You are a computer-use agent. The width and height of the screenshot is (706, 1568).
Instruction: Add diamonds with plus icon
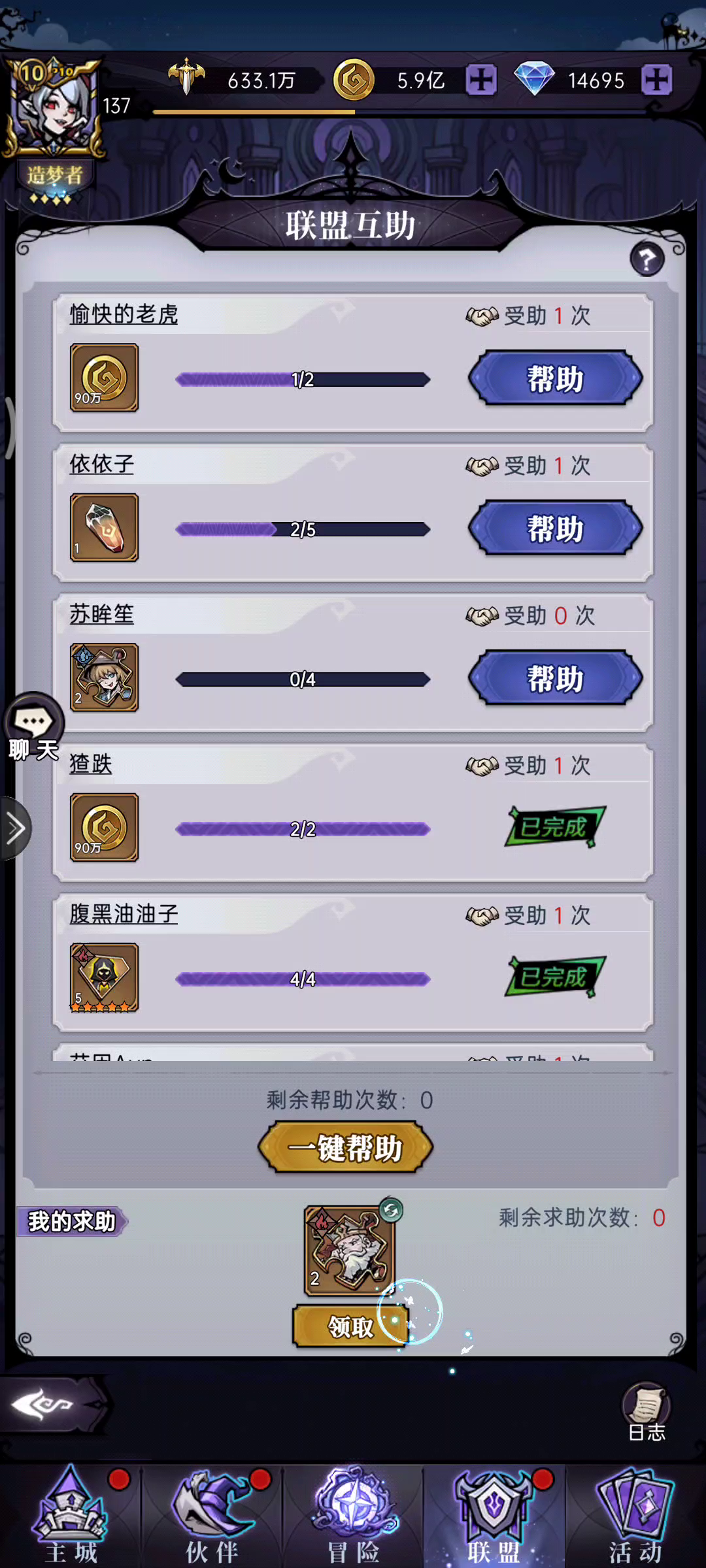tap(656, 80)
